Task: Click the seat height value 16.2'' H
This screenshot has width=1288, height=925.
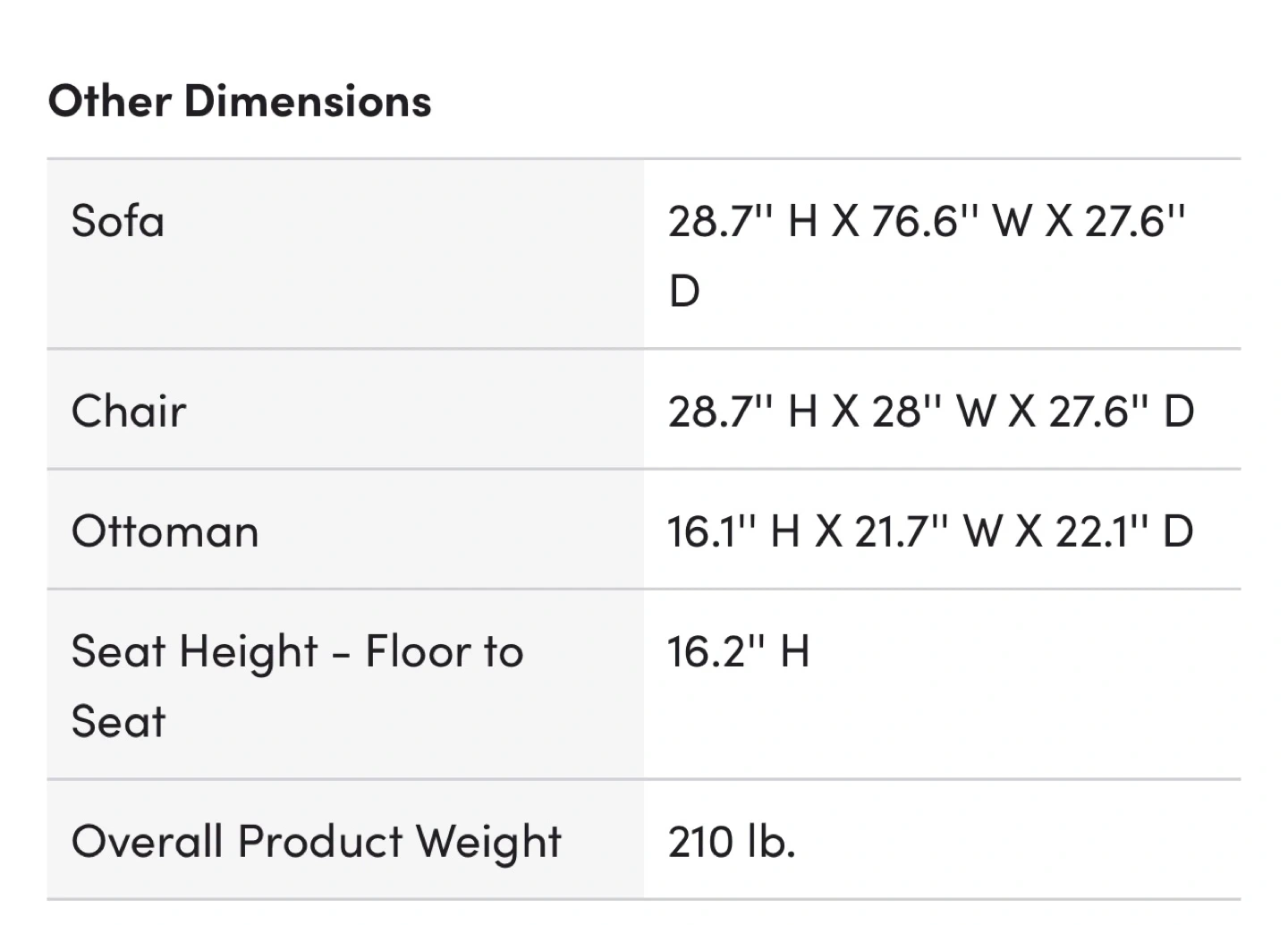Action: pos(738,651)
